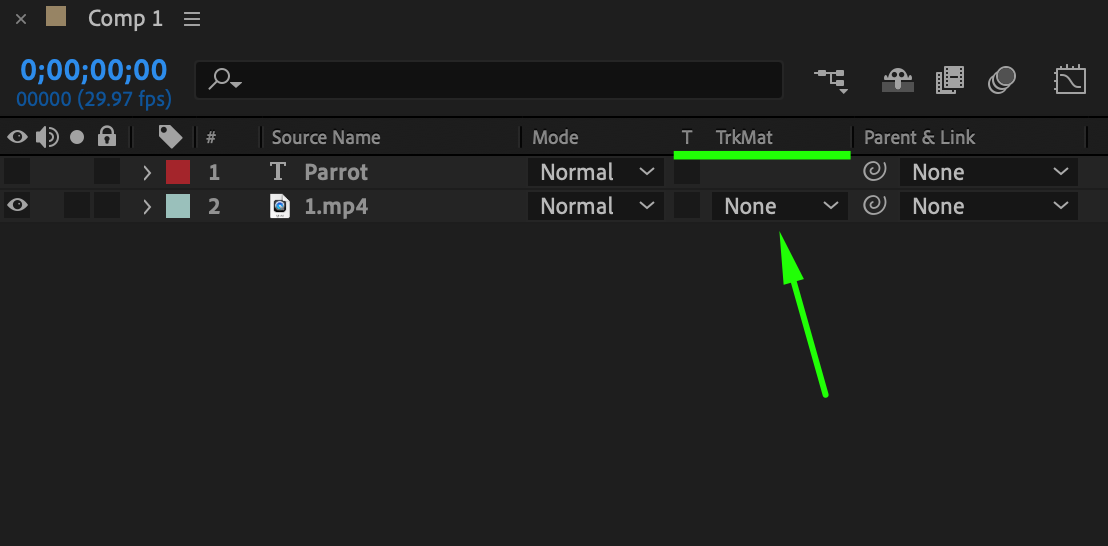Open the Comp 1 panel menu
1108x546 pixels.
click(x=192, y=19)
